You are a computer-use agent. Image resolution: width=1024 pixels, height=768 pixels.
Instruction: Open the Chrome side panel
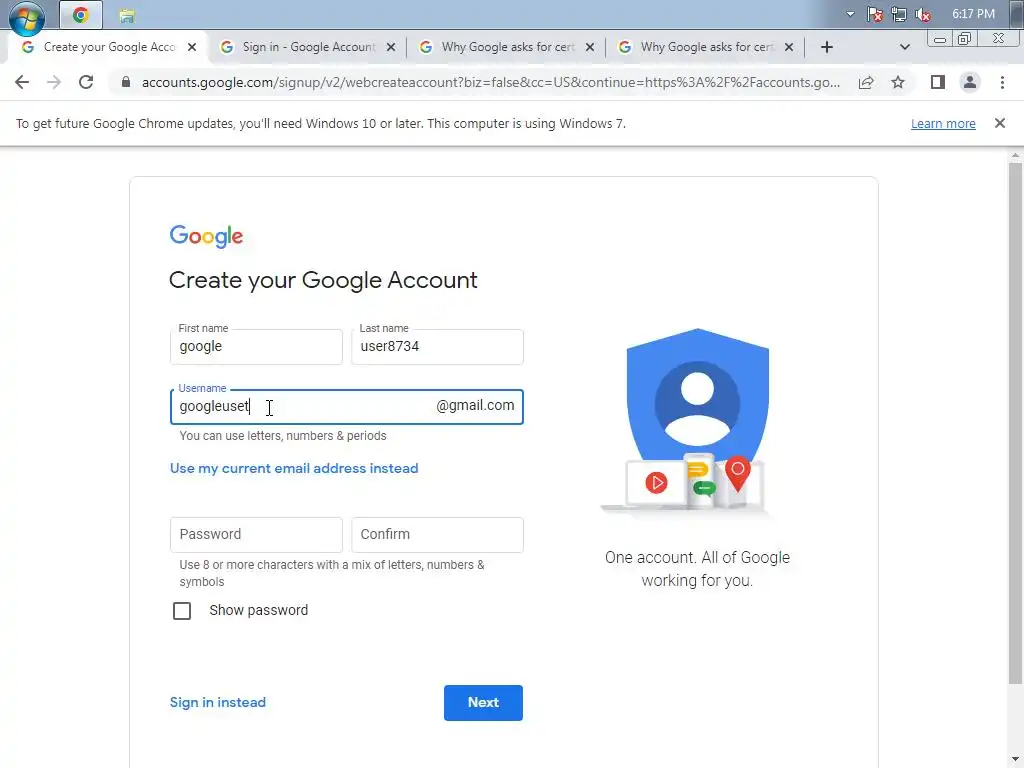tap(938, 82)
